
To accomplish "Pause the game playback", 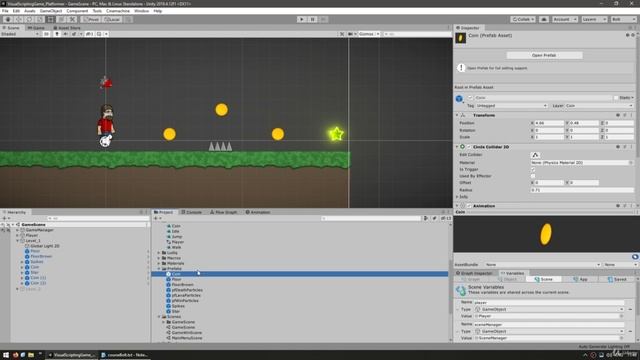I will pyautogui.click(x=312, y=19).
